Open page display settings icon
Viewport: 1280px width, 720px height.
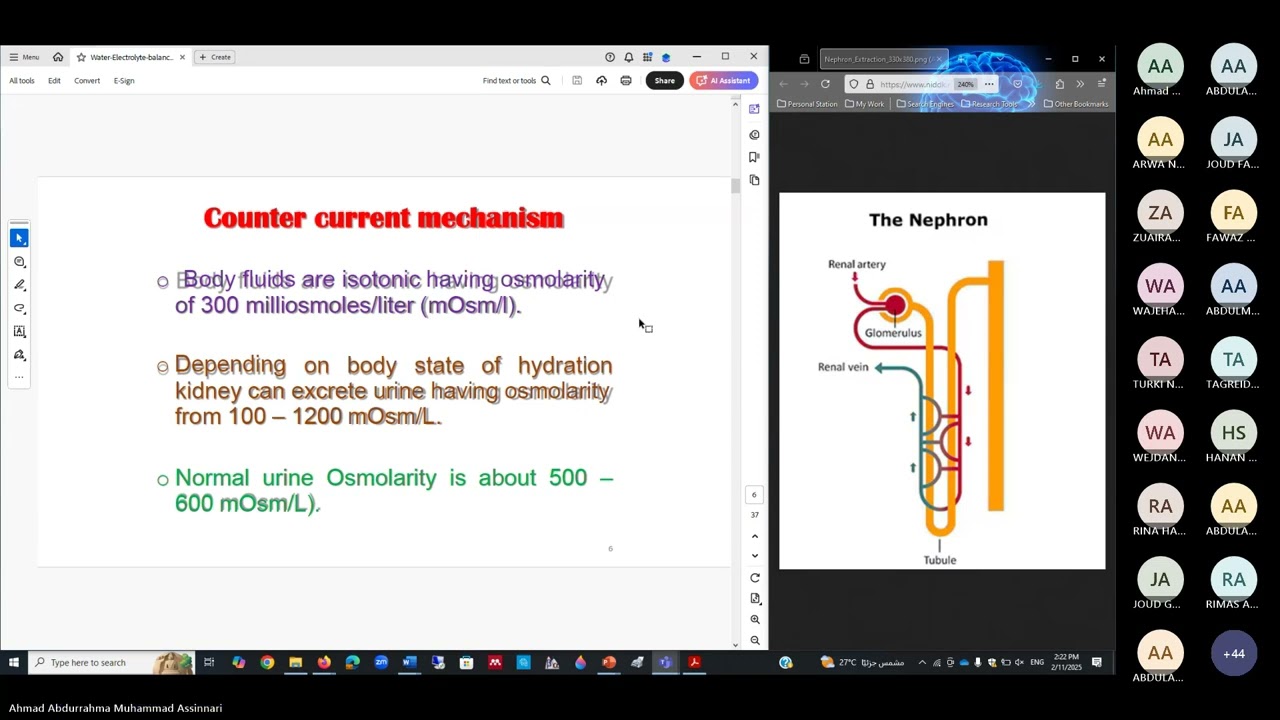(x=755, y=598)
